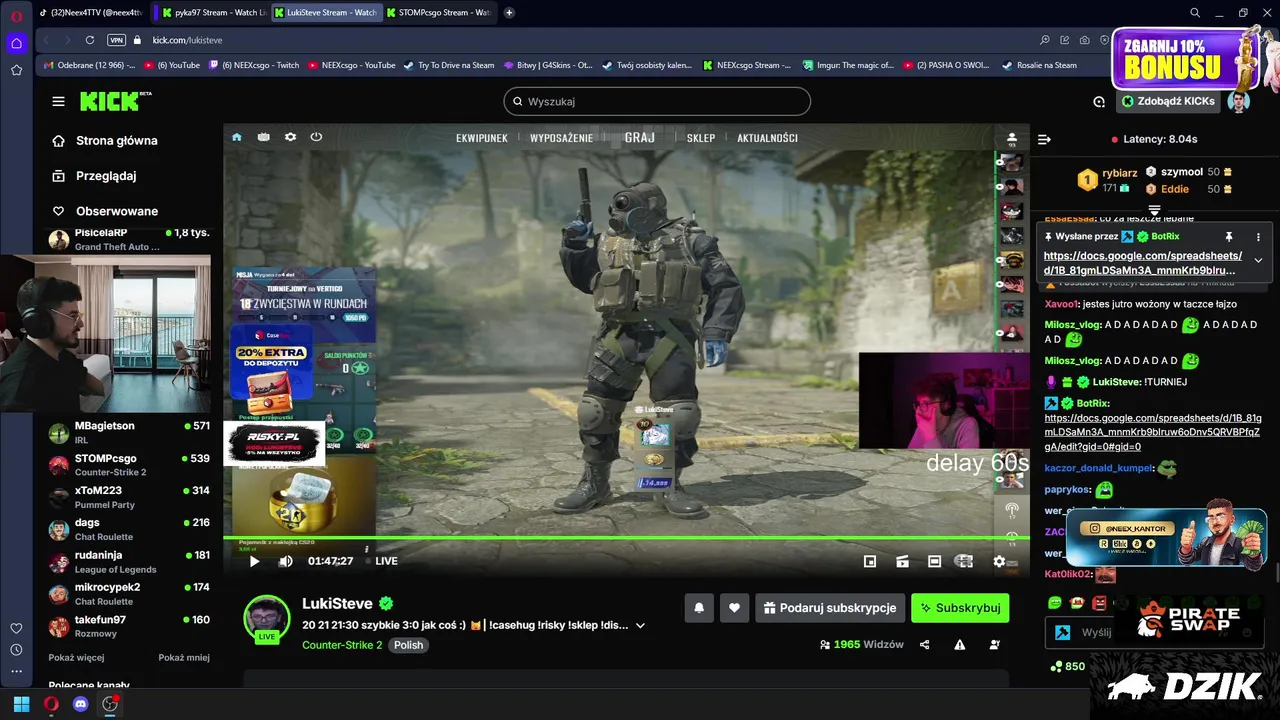Open pinned Google Sheets link
Image resolution: width=1280 pixels, height=720 pixels.
tap(1142, 263)
